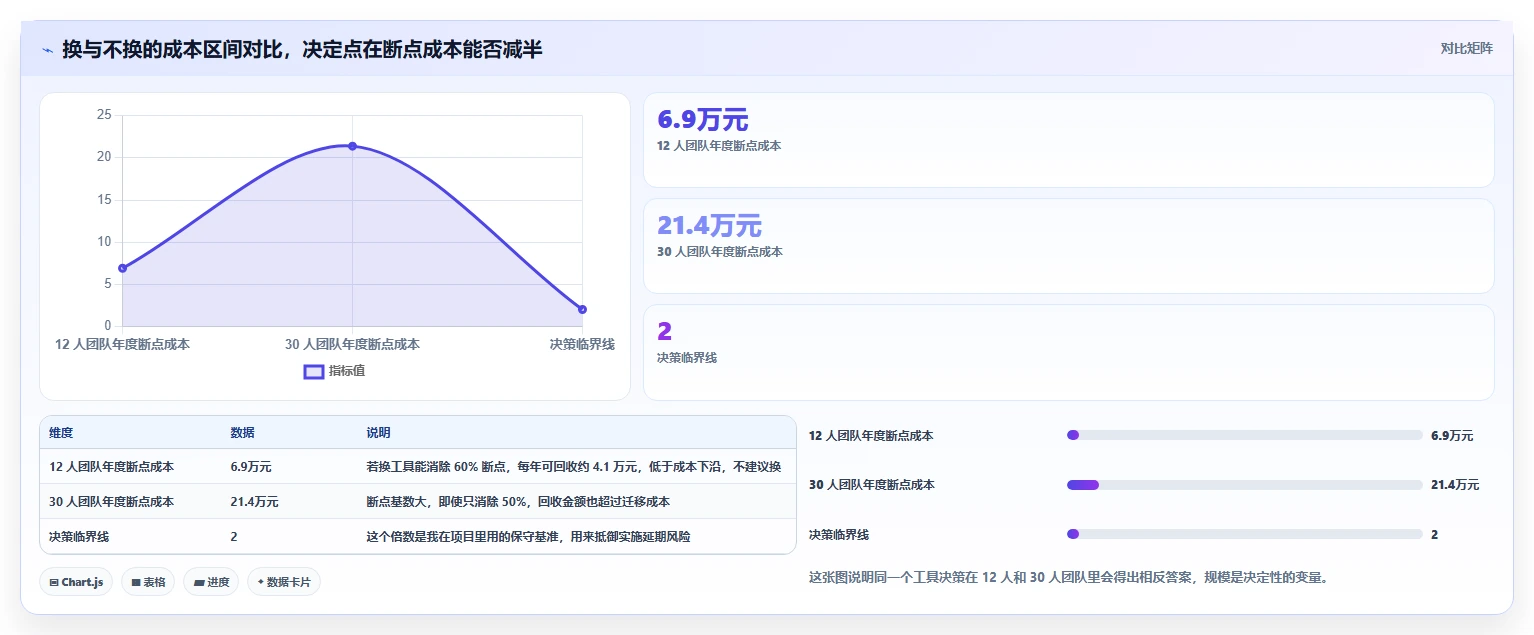Click explanation starting with 这个倍数是我在项目里

pos(528,537)
